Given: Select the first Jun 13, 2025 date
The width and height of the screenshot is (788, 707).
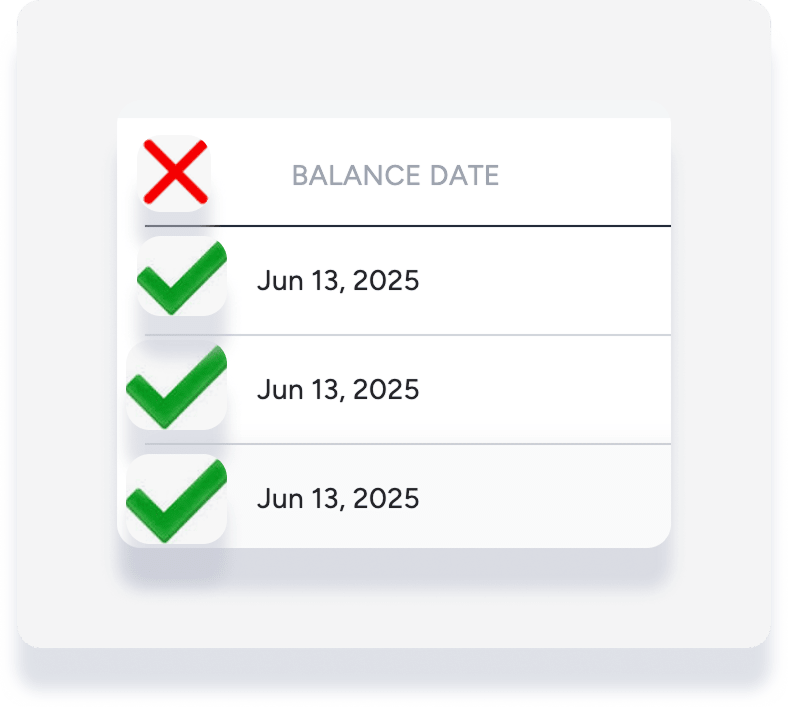Looking at the screenshot, I should pyautogui.click(x=338, y=280).
